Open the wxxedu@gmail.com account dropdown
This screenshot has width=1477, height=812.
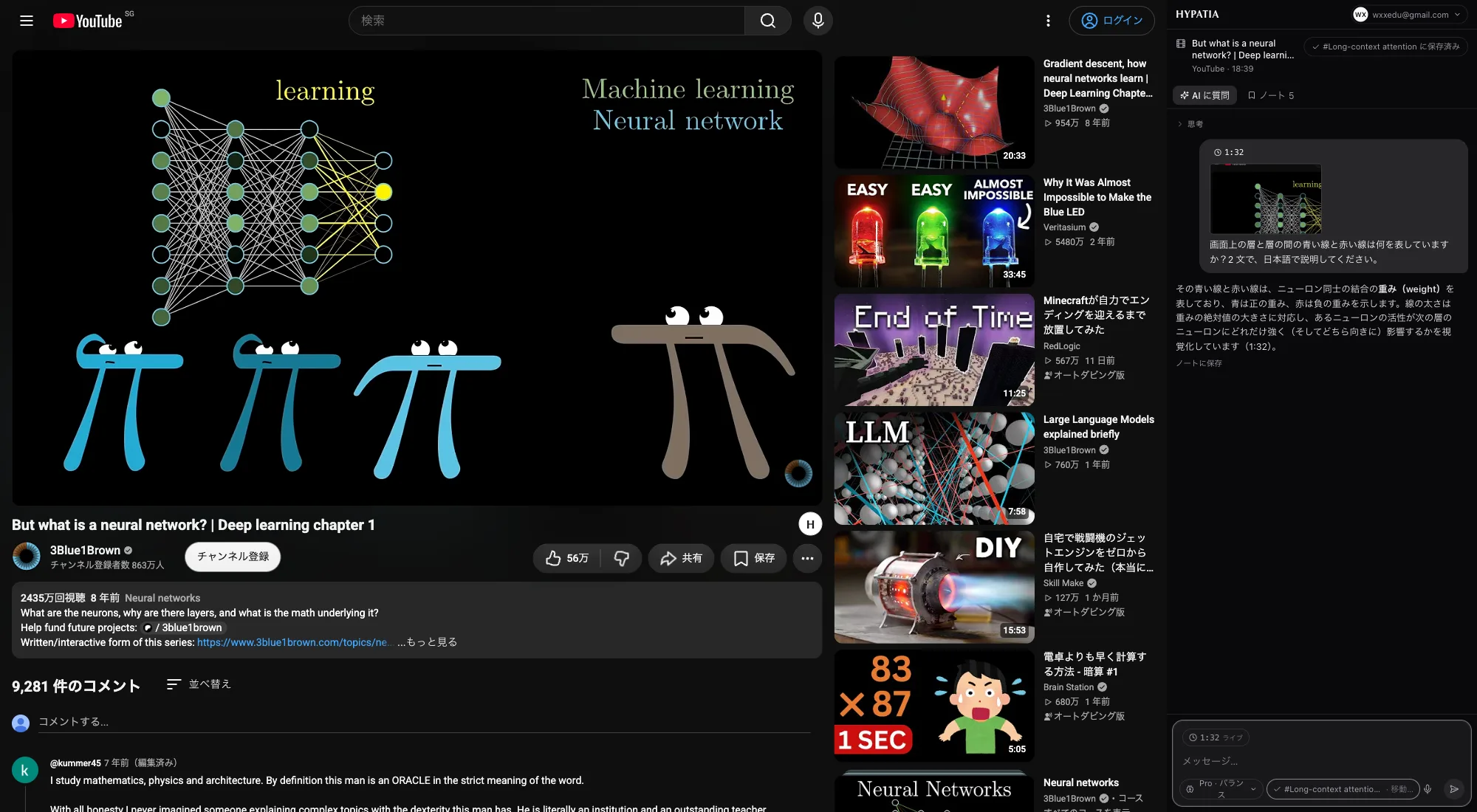tap(1409, 15)
